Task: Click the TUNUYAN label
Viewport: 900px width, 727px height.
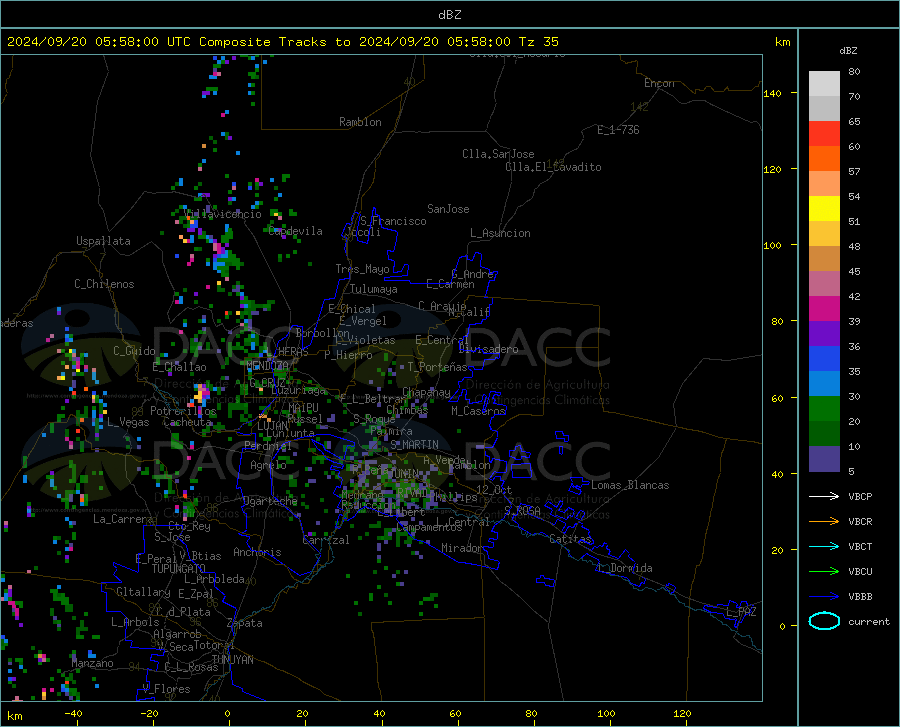Action: point(232,660)
